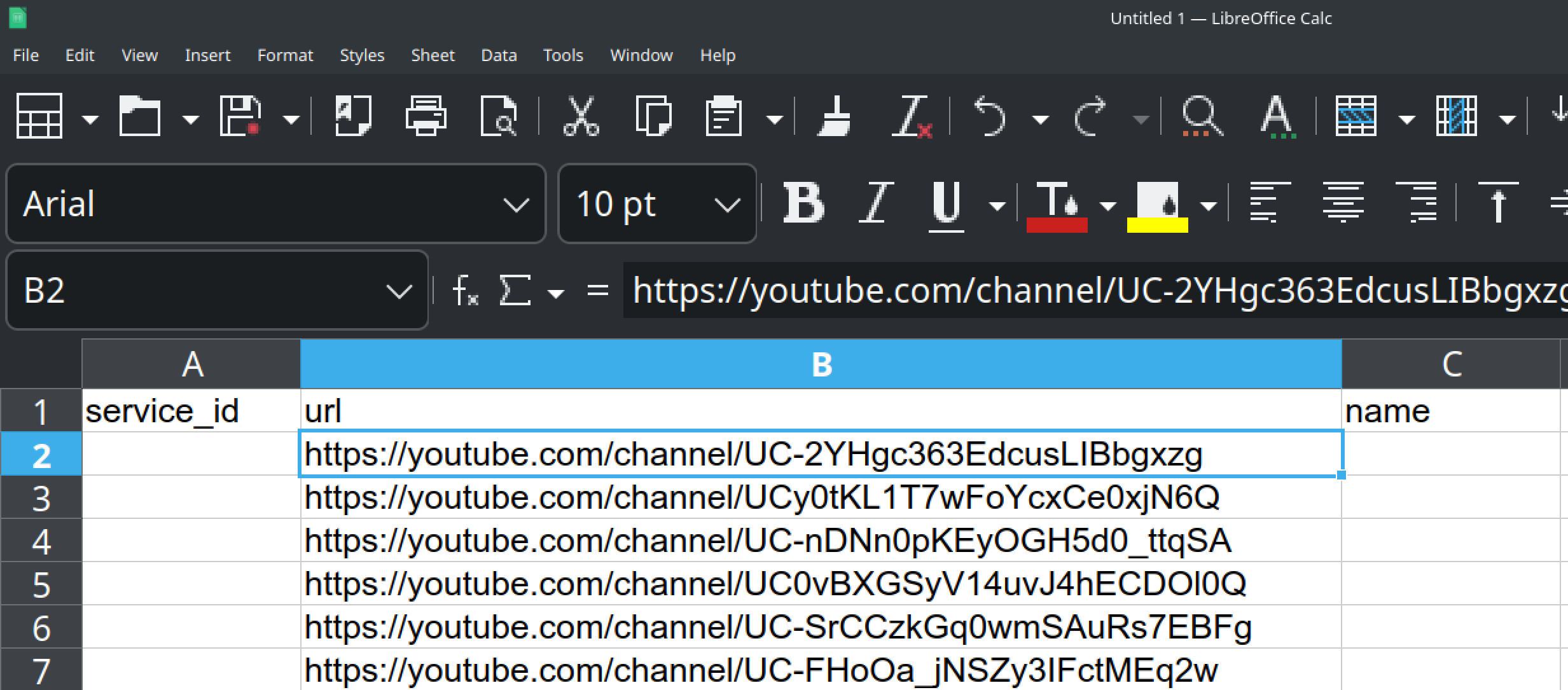The height and width of the screenshot is (690, 1568).
Task: Click the Save icon
Action: pos(240,116)
